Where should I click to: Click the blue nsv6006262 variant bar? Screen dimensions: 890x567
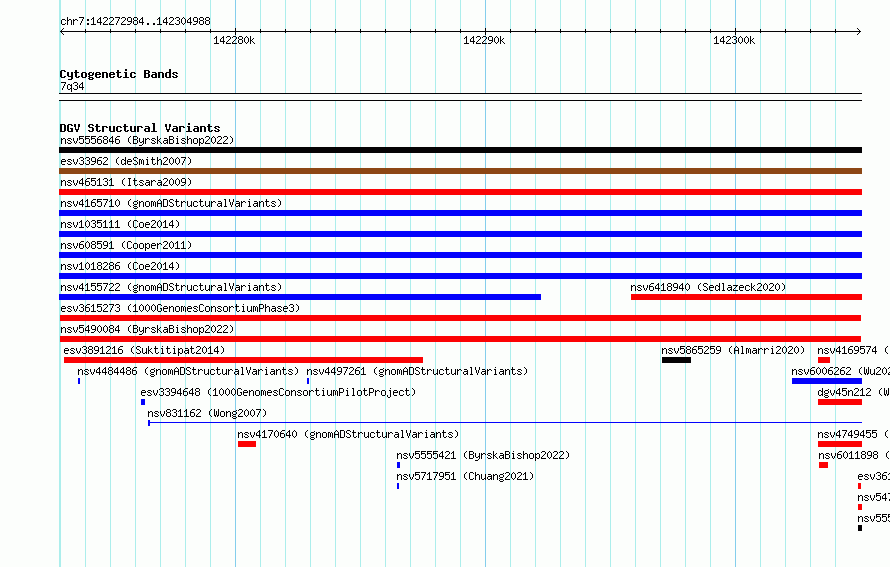(827, 381)
